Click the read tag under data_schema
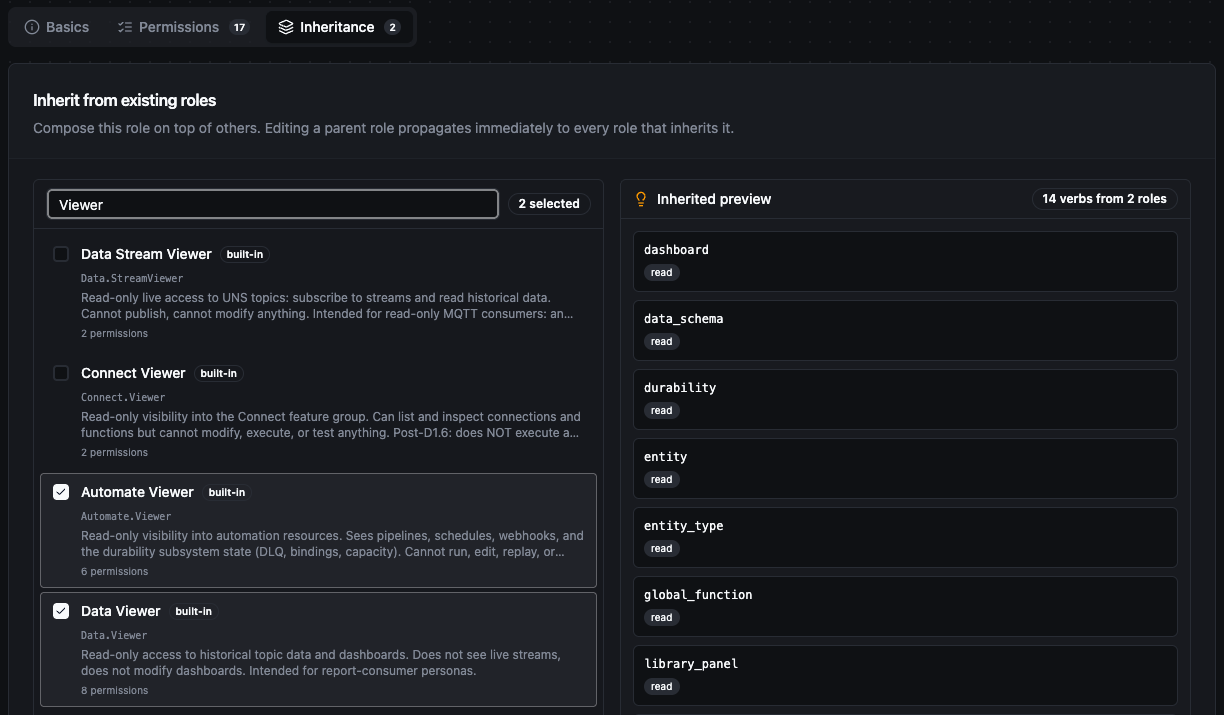This screenshot has width=1224, height=715. click(661, 342)
